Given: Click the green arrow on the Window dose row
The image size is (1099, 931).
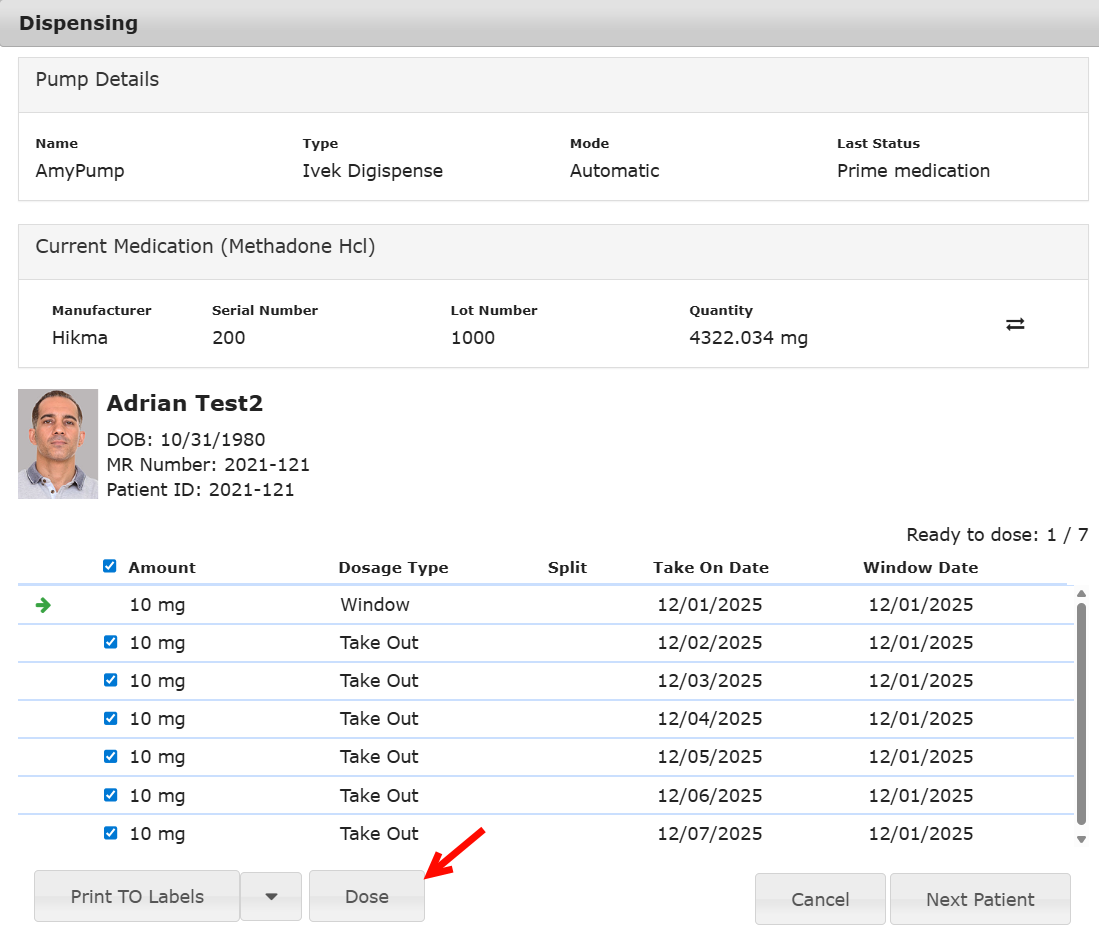Looking at the screenshot, I should coord(43,605).
